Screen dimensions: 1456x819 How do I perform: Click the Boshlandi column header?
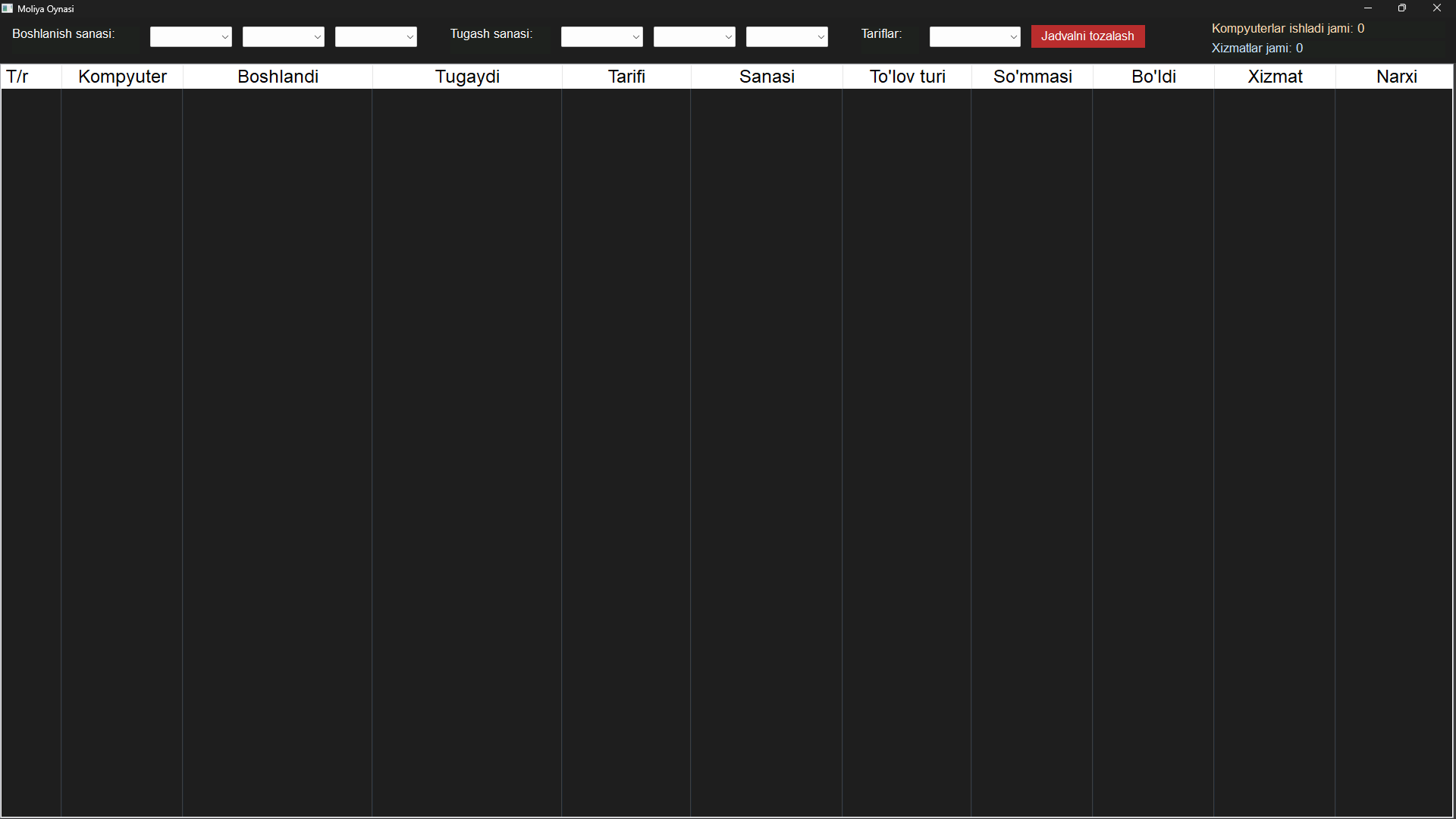tap(278, 77)
